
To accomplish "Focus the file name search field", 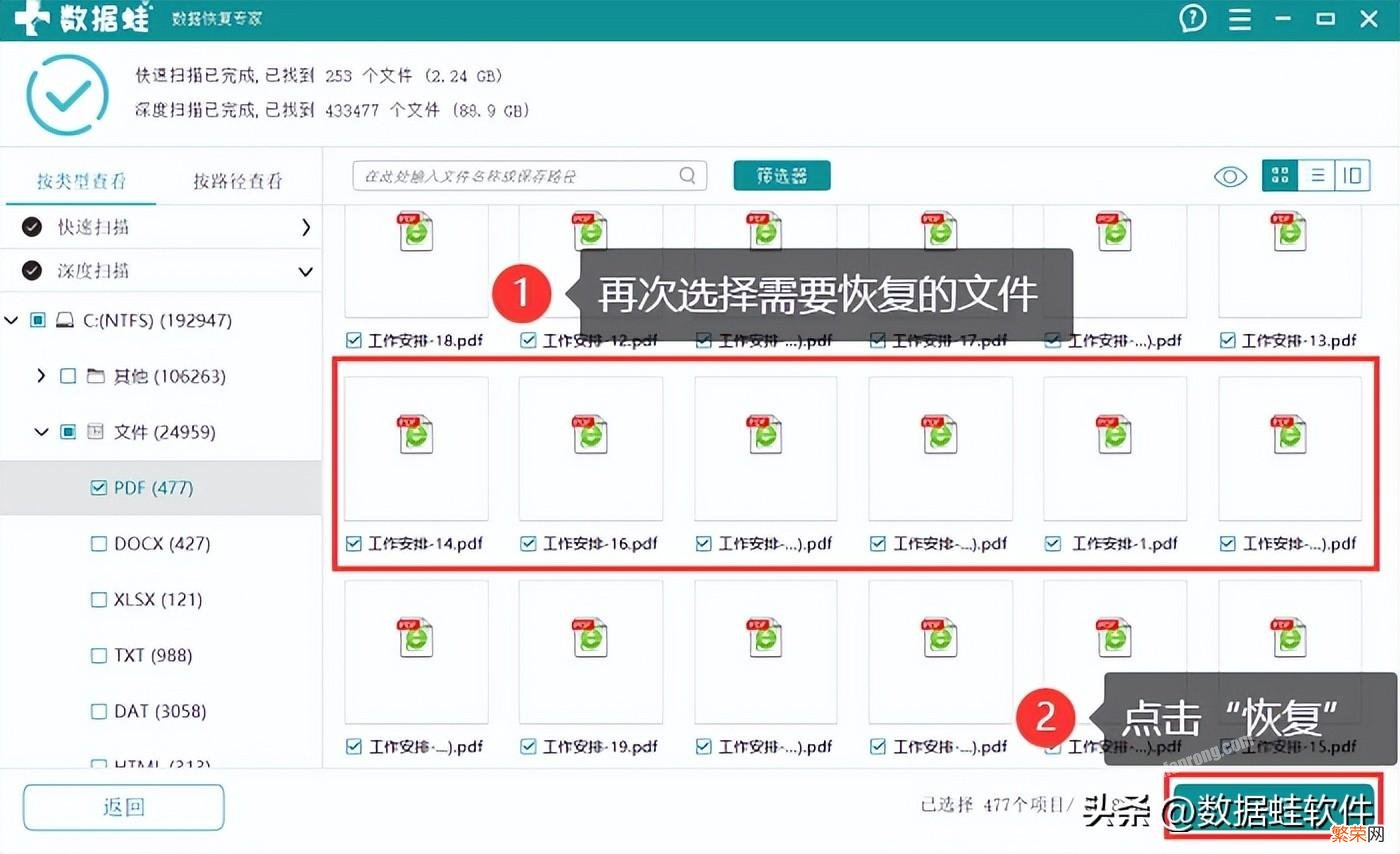I will coord(530,176).
